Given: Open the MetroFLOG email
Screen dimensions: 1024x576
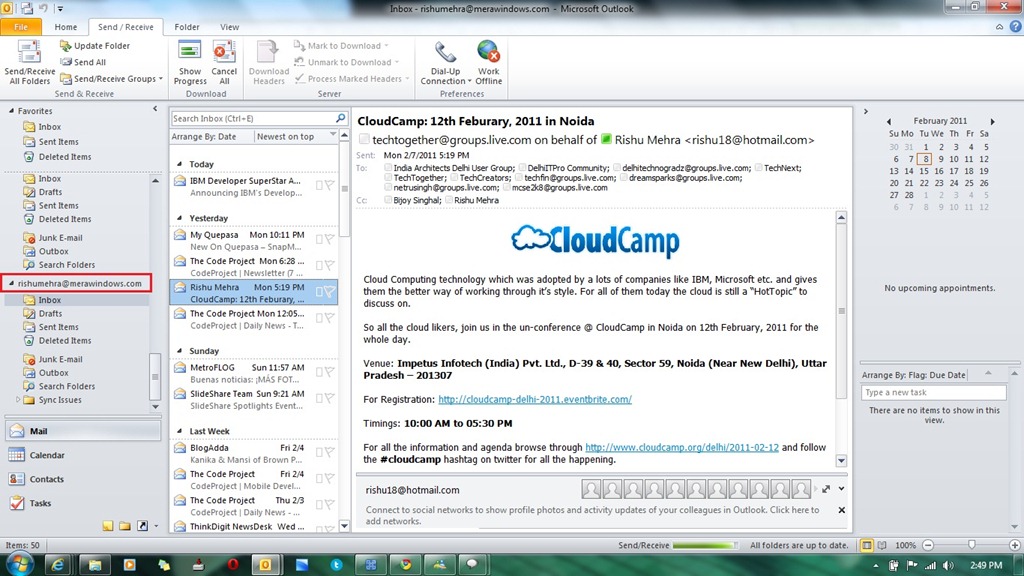Looking at the screenshot, I should [255, 373].
